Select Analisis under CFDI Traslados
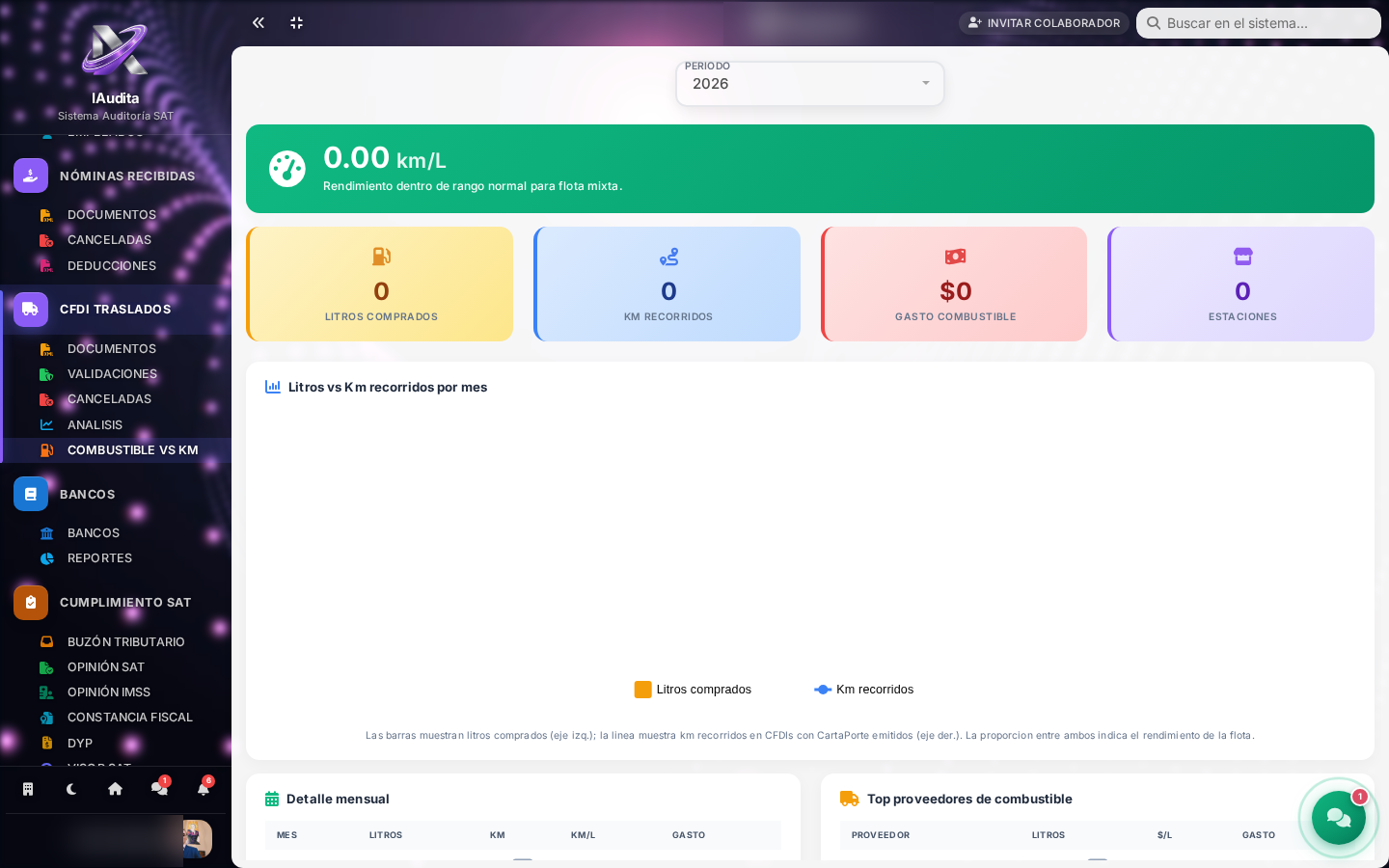 point(95,425)
